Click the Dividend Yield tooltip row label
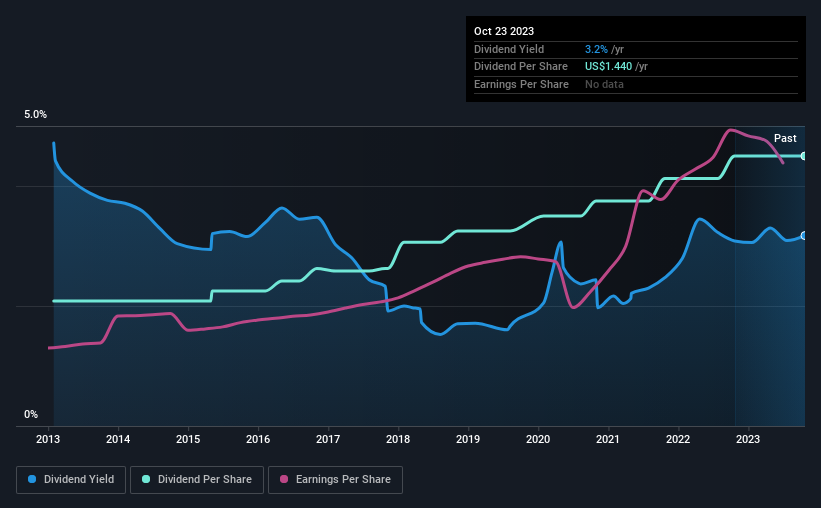 click(x=509, y=49)
